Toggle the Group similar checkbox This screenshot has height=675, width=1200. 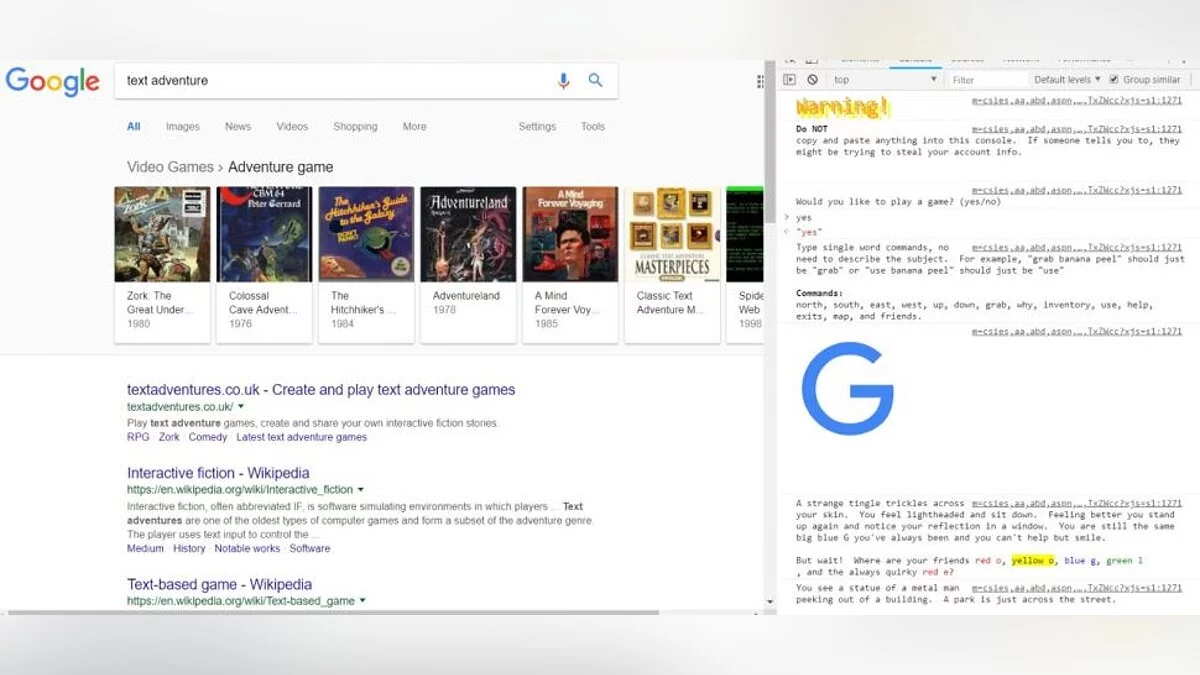click(1114, 80)
